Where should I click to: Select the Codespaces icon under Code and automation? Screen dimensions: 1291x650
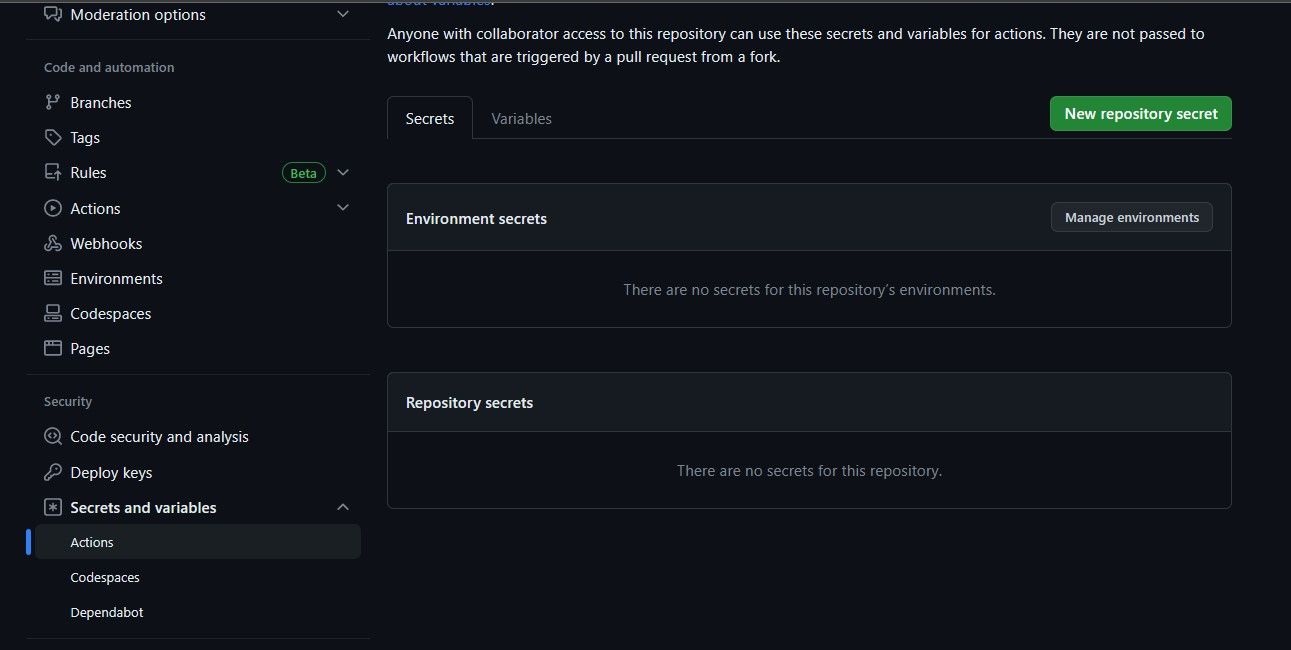[x=52, y=313]
